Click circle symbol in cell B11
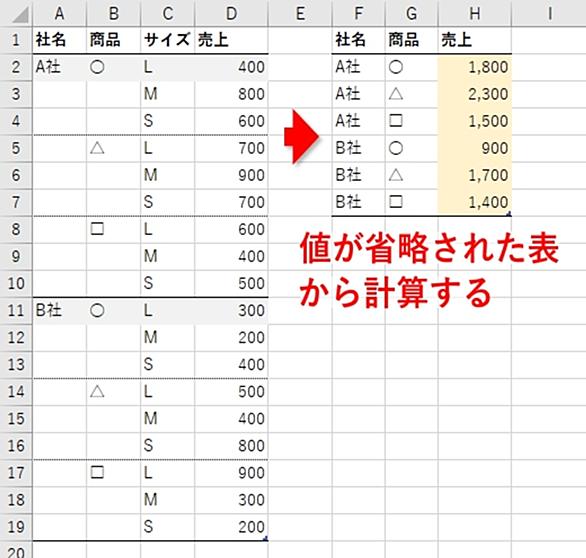The width and height of the screenshot is (586, 558). click(97, 311)
